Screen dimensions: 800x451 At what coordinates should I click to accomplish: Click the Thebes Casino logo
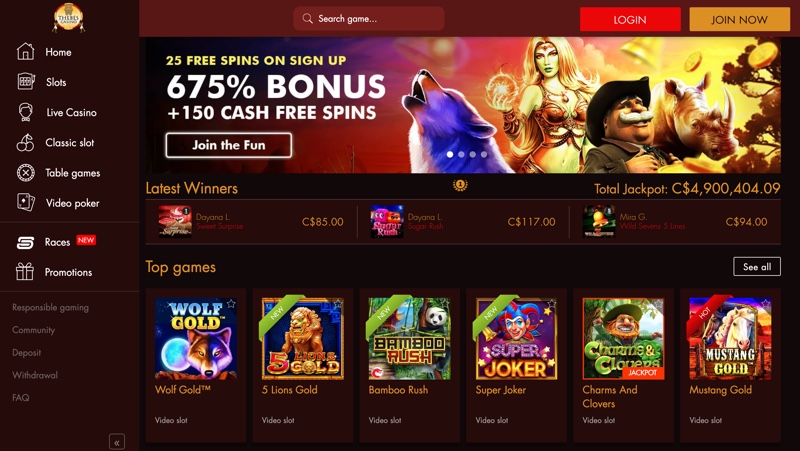pos(68,18)
